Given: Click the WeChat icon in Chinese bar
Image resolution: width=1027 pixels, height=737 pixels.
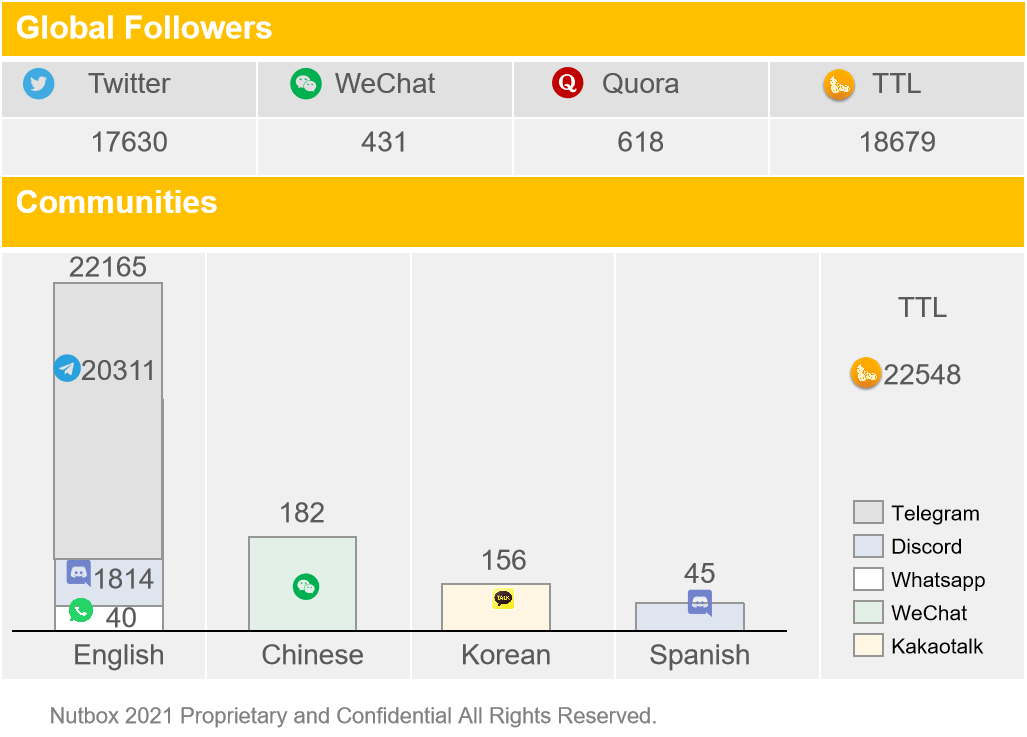Looking at the screenshot, I should click(x=306, y=587).
